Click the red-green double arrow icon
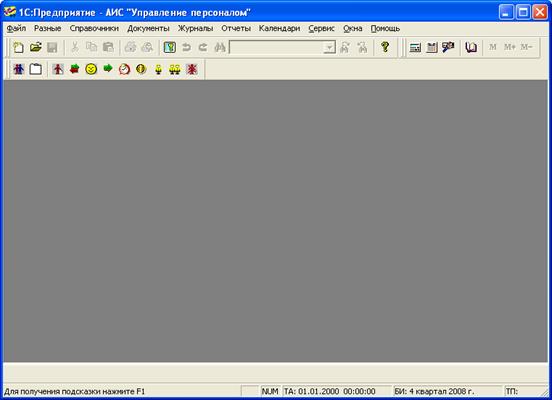552x400 pixels. click(x=75, y=69)
